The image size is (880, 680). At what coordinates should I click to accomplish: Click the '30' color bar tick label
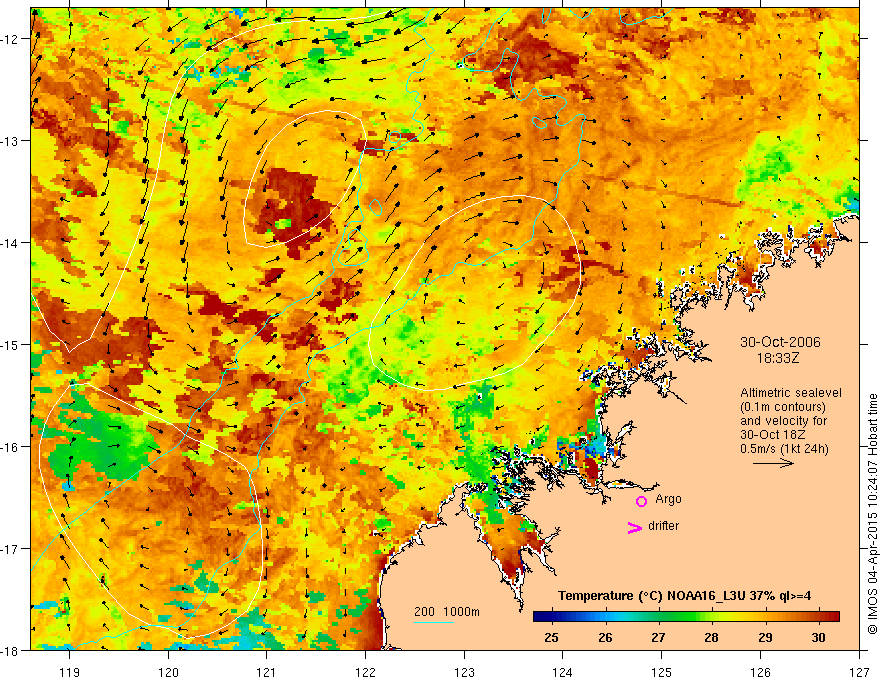coord(818,637)
